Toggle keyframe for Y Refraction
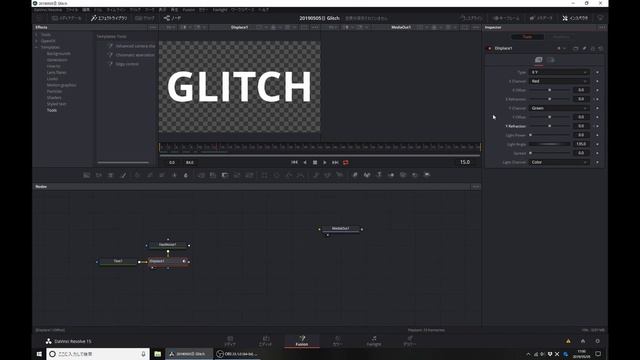The height and width of the screenshot is (360, 640). pos(597,126)
